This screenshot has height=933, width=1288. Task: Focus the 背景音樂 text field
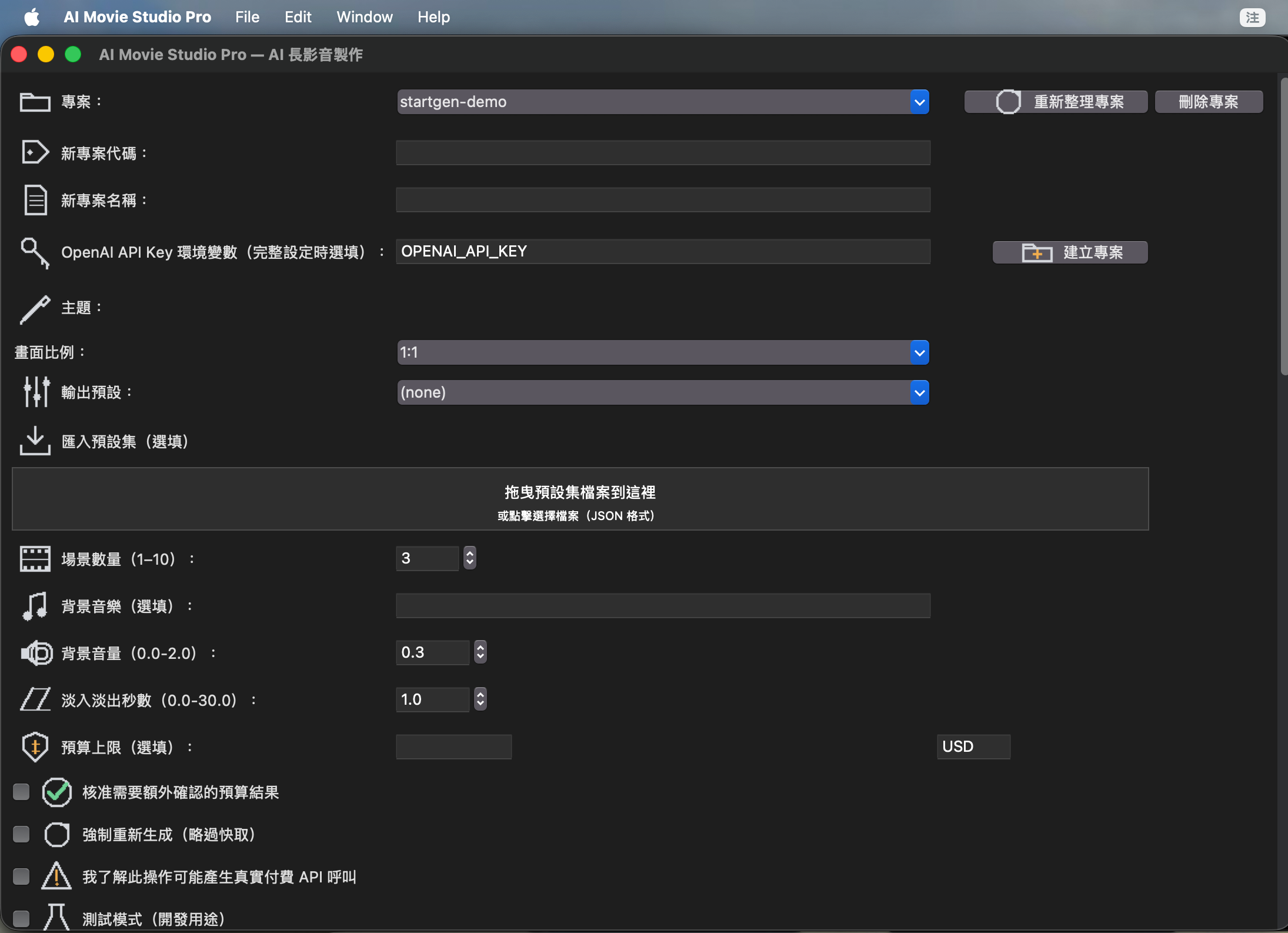(x=663, y=606)
